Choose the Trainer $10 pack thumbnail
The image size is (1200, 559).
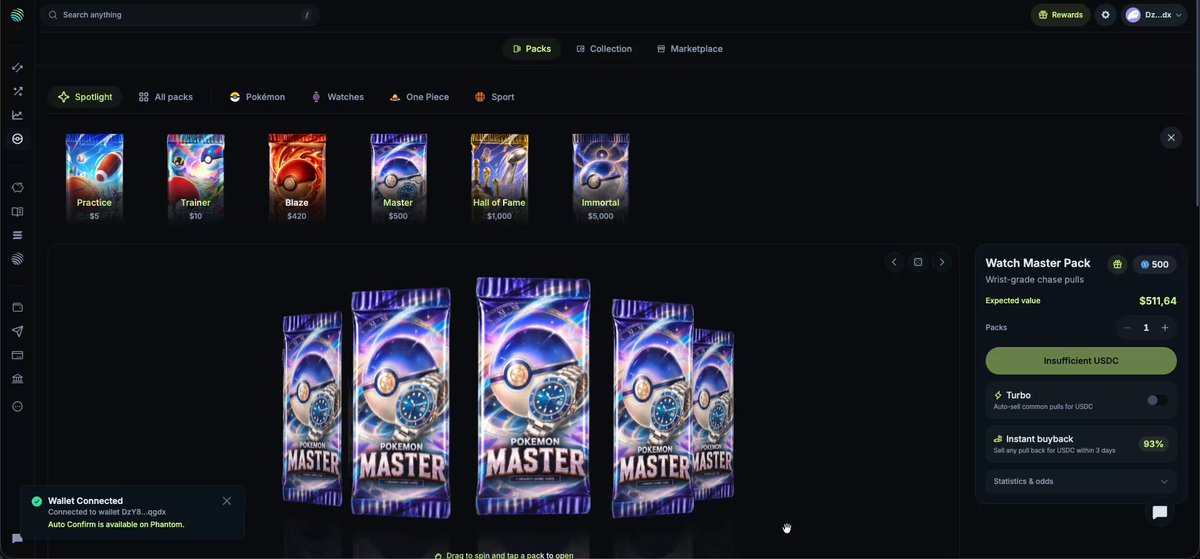(x=196, y=178)
